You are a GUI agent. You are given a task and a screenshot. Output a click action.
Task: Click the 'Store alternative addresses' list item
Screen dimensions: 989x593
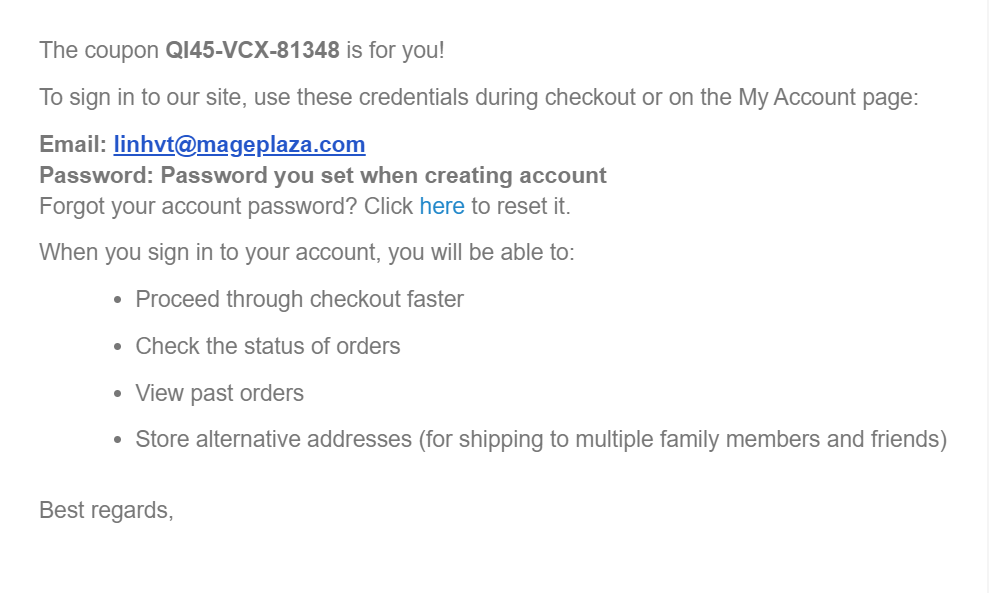(541, 439)
